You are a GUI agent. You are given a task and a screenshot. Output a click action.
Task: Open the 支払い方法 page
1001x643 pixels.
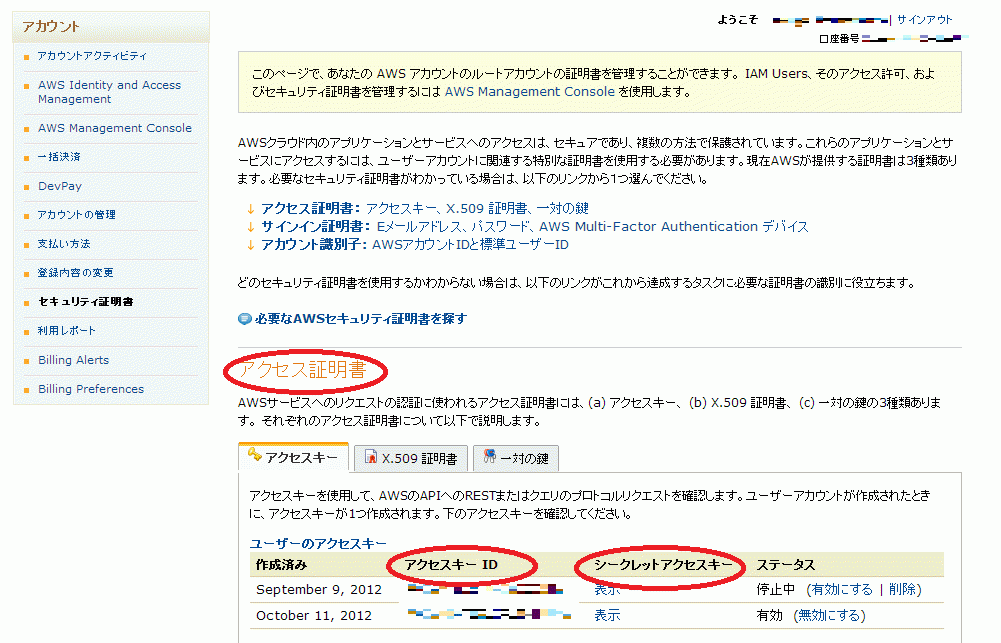pyautogui.click(x=64, y=244)
